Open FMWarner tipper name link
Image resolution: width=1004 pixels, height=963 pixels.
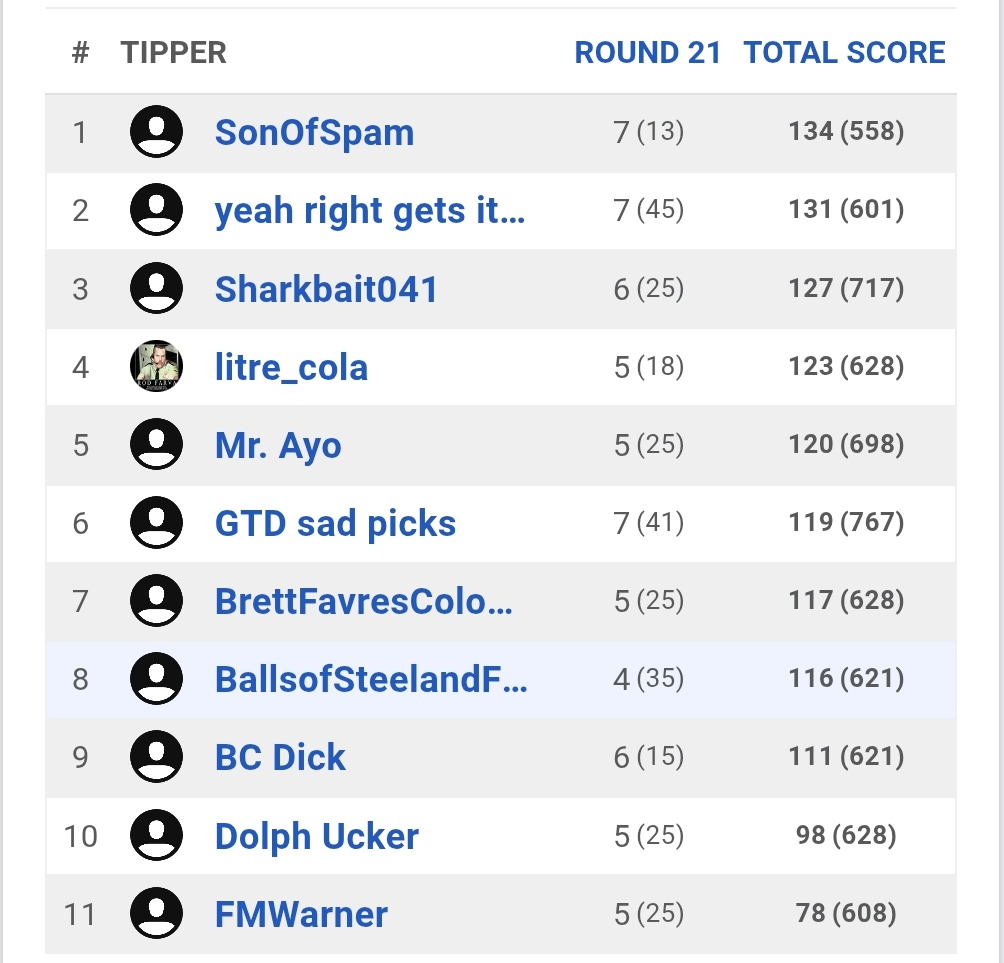302,915
